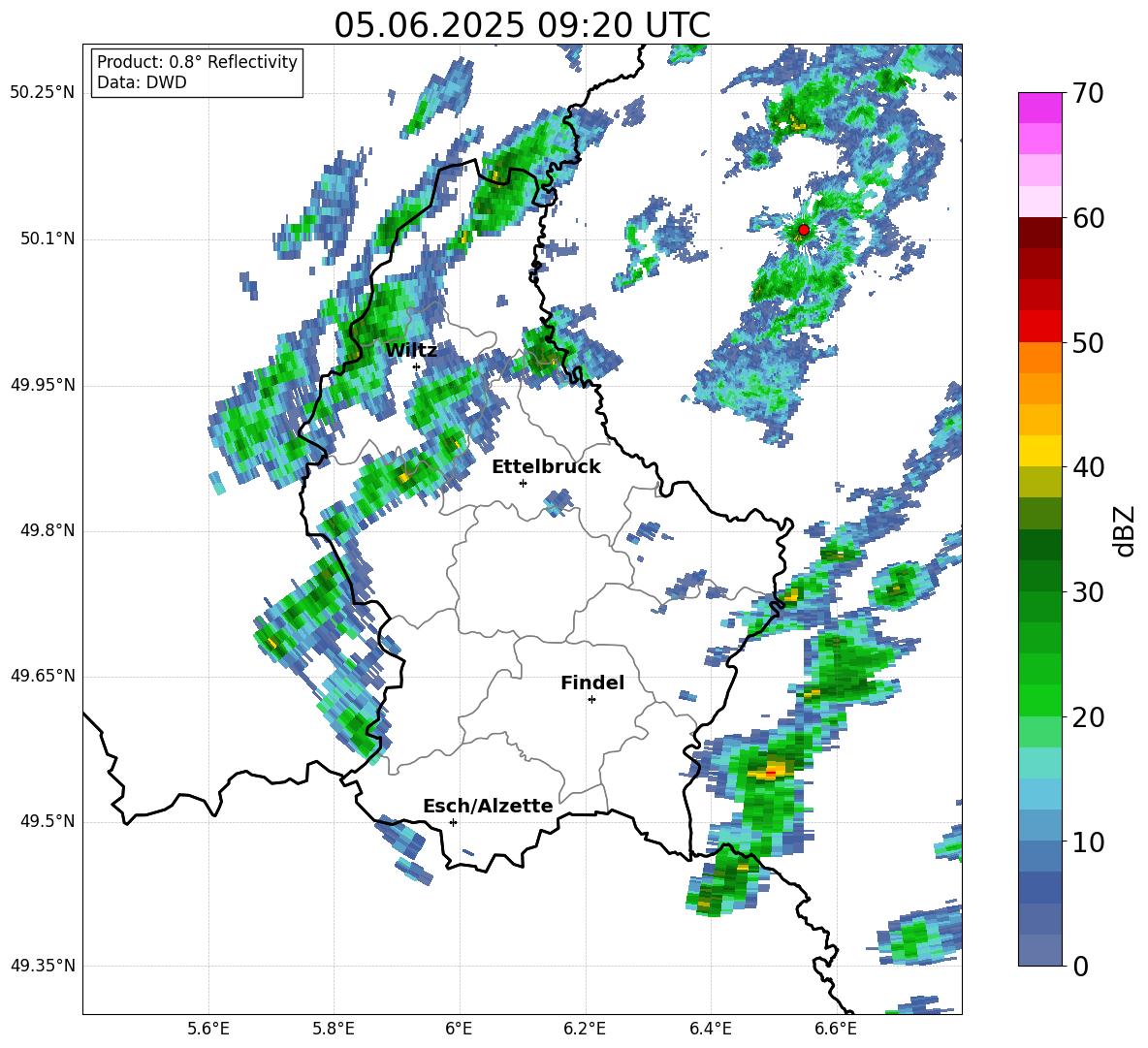Click the Findel location cross marker
Image resolution: width=1148 pixels, height=1048 pixels.
point(591,700)
